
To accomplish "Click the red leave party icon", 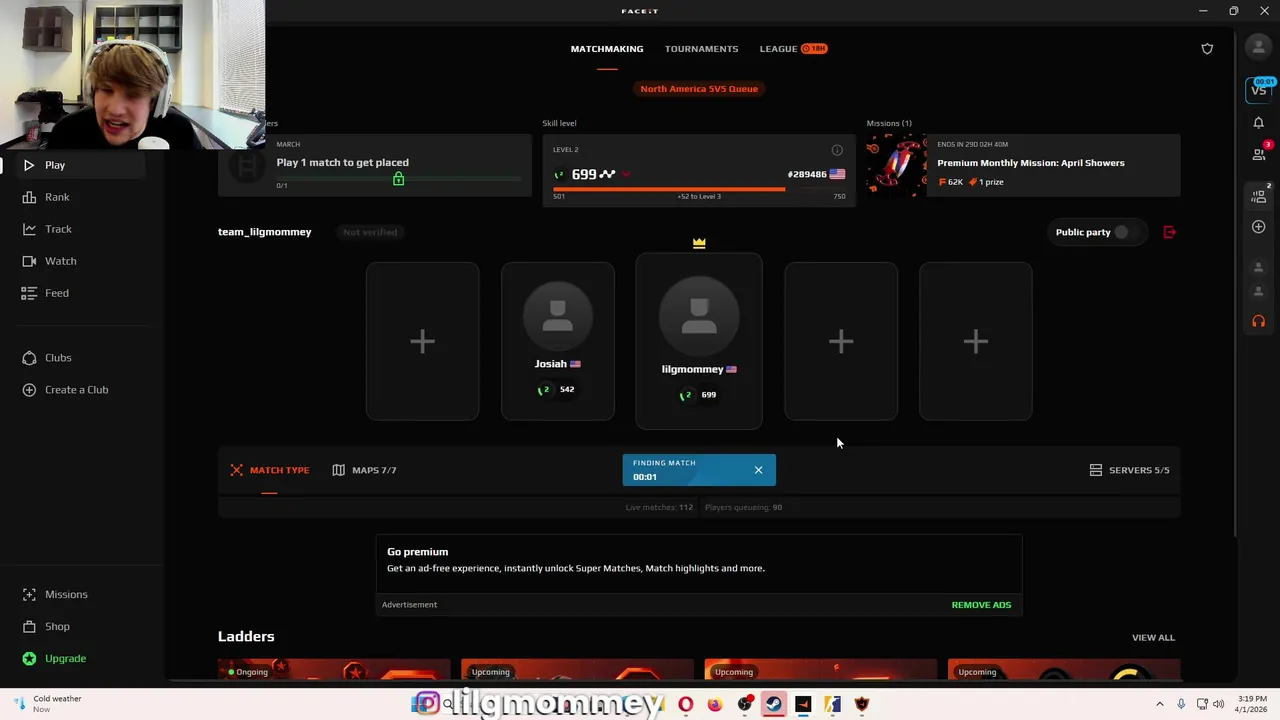I will click(x=1169, y=232).
